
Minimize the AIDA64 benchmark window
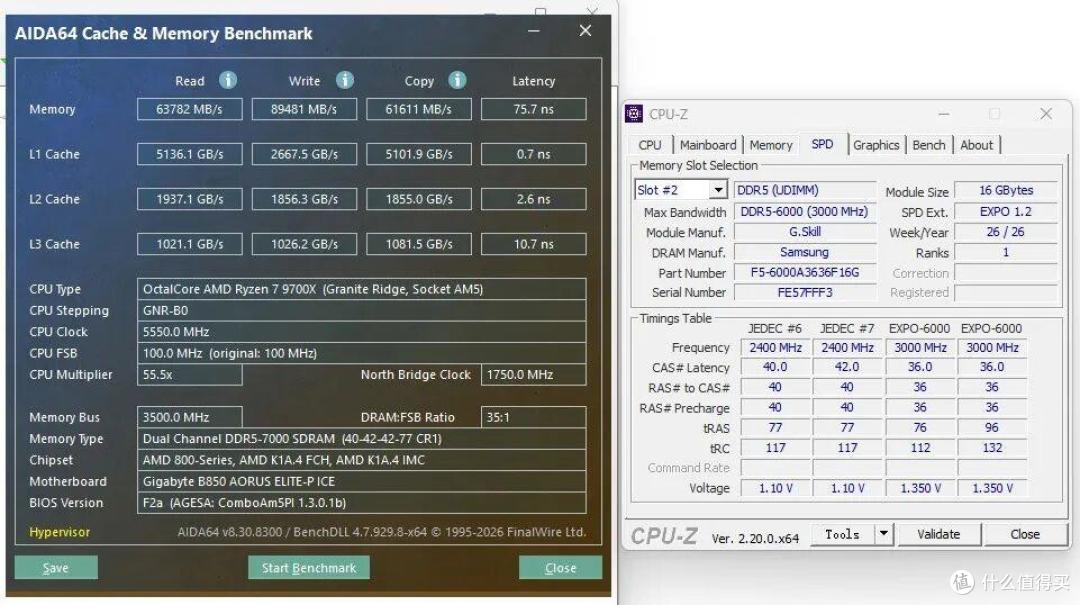(x=534, y=31)
